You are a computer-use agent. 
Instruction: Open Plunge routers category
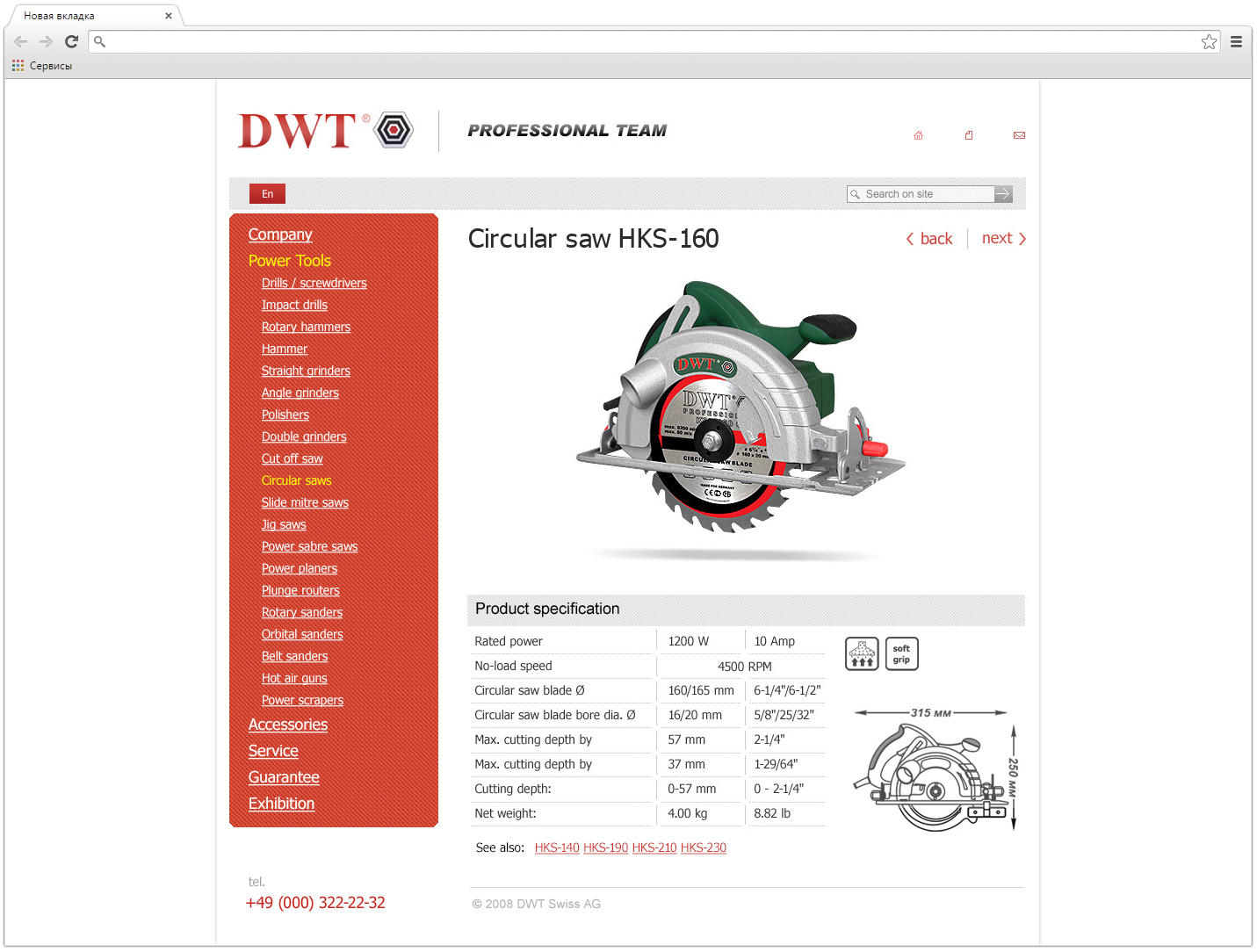tap(300, 590)
